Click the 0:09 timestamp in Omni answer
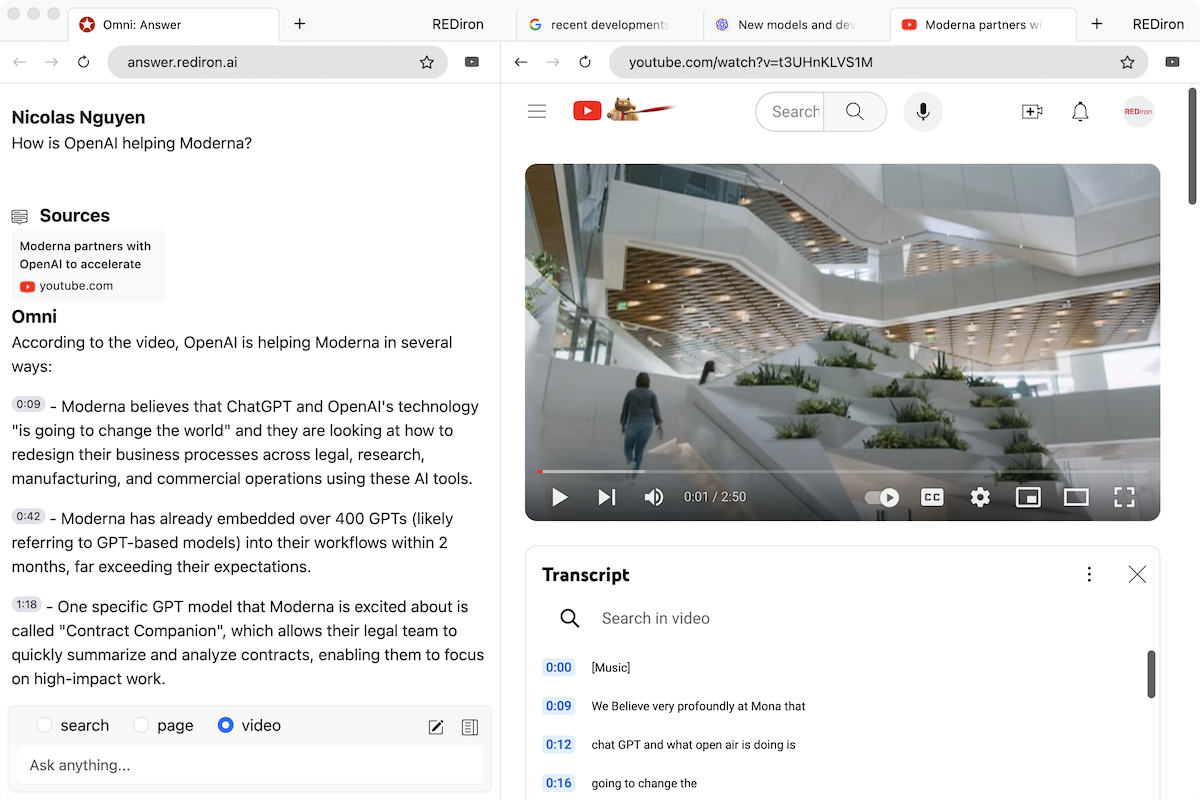 [x=28, y=404]
